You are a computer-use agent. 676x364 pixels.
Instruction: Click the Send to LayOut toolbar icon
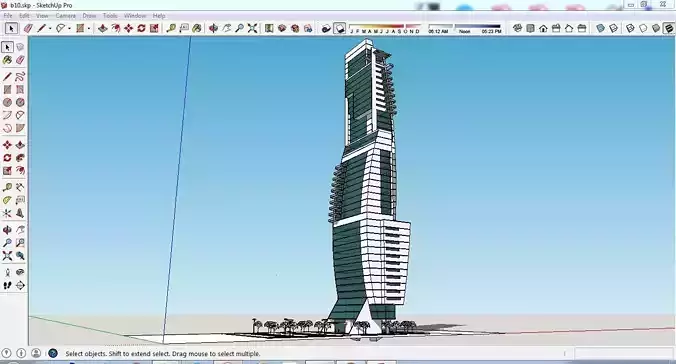[308, 28]
